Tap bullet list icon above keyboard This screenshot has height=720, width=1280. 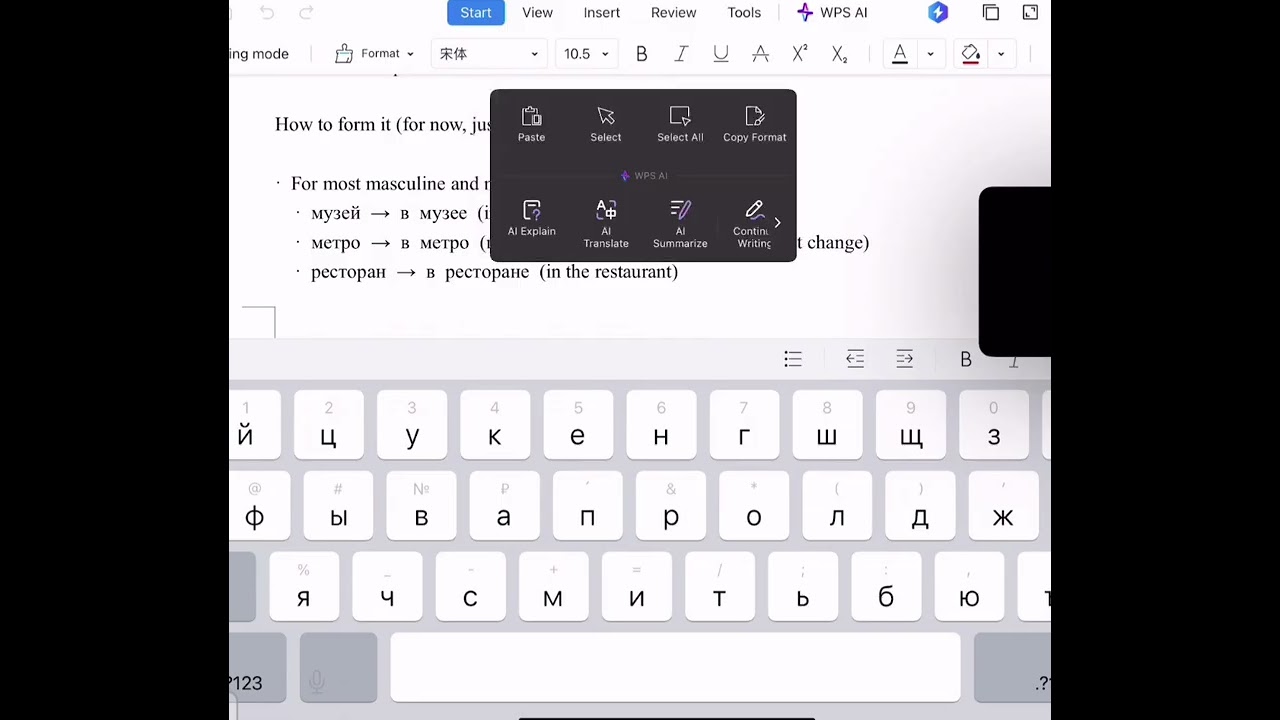click(793, 359)
